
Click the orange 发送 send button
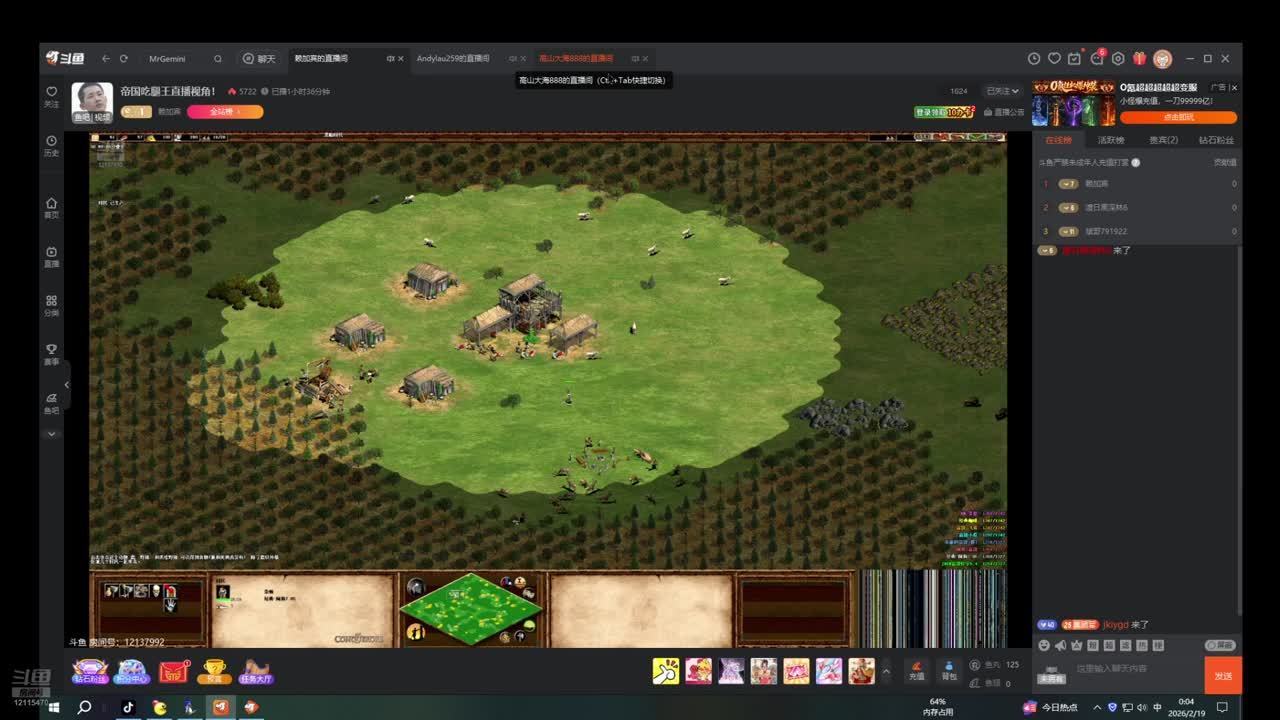pos(1223,676)
